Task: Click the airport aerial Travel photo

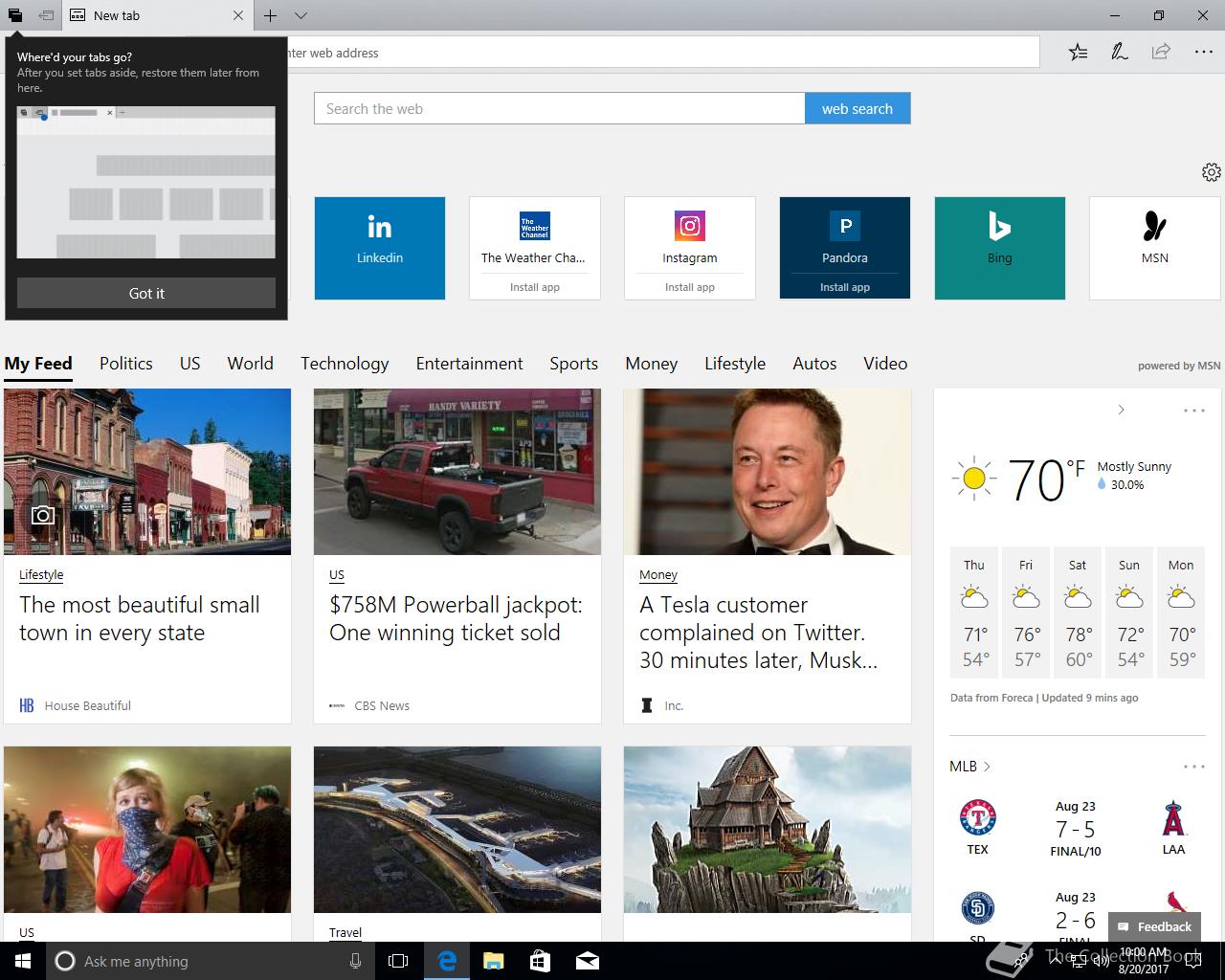Action: (x=457, y=830)
